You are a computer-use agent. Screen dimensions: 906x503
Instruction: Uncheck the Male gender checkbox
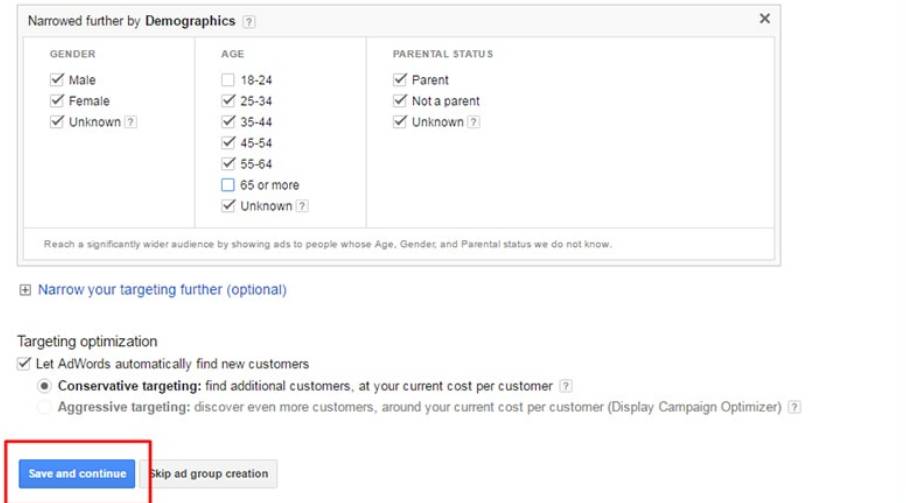tap(57, 80)
